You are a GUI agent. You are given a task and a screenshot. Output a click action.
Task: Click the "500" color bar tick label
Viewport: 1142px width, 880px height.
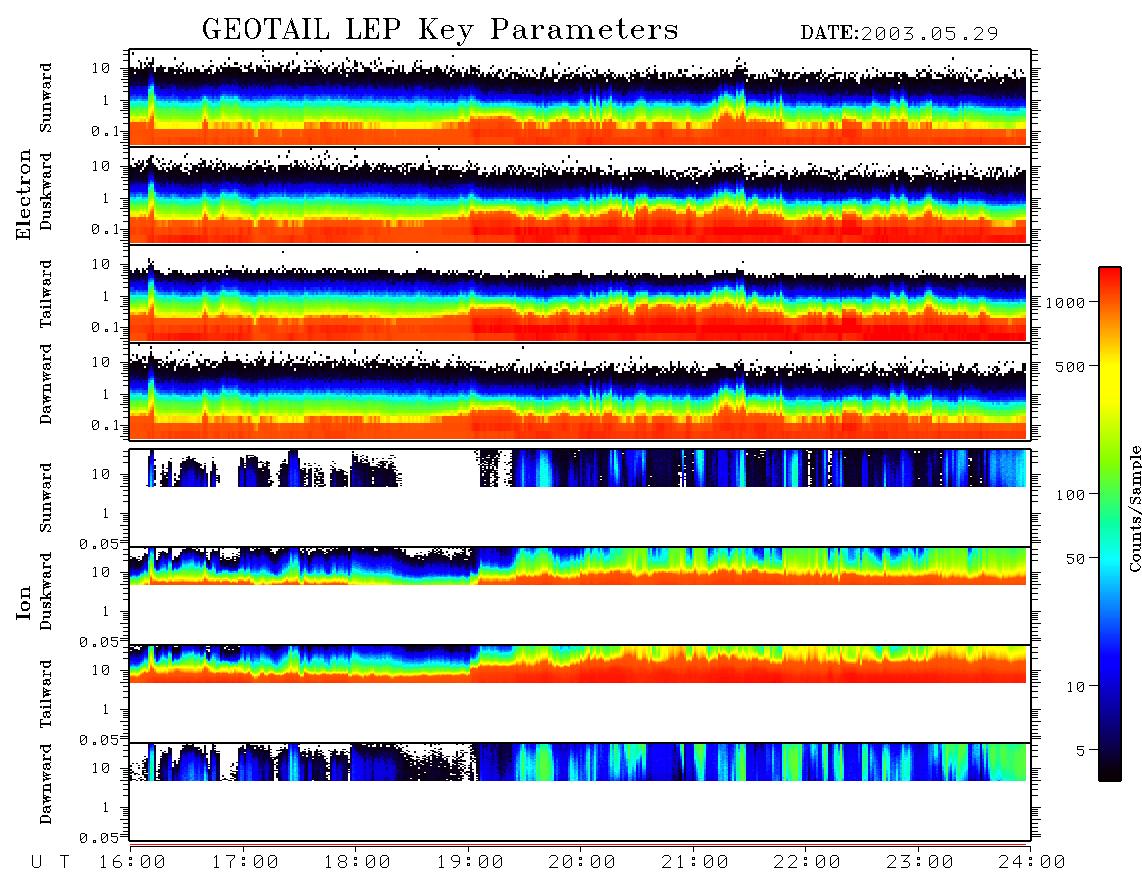(x=1070, y=366)
